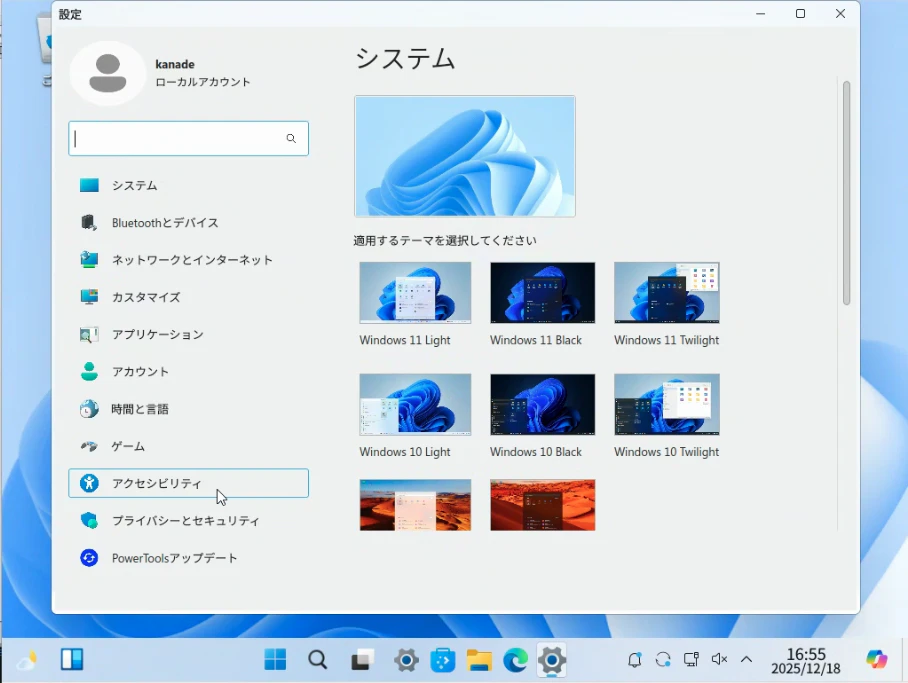
Task: Select the light desert dunes theme thumbnail
Action: 415,505
